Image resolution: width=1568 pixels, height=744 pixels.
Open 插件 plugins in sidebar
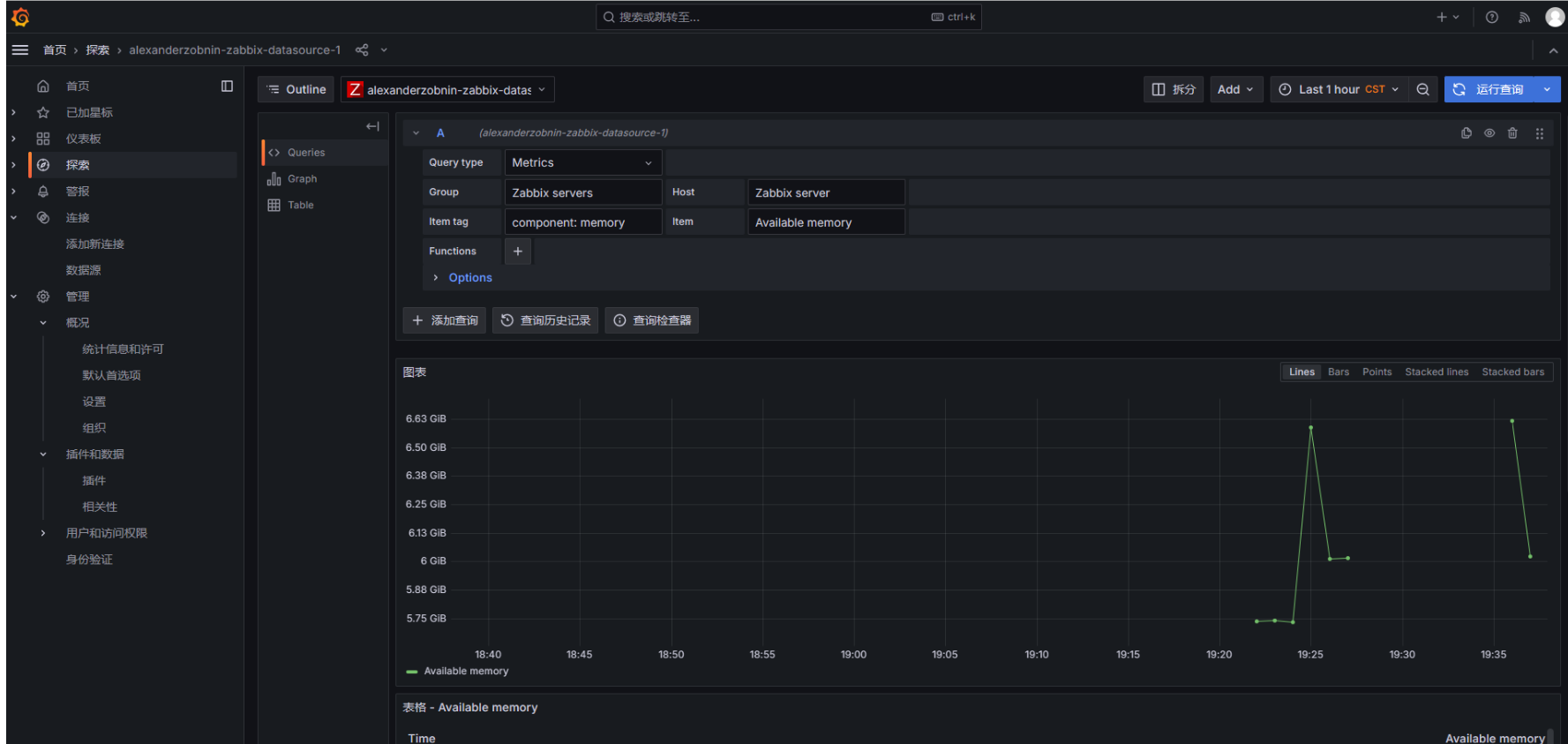pyautogui.click(x=94, y=481)
